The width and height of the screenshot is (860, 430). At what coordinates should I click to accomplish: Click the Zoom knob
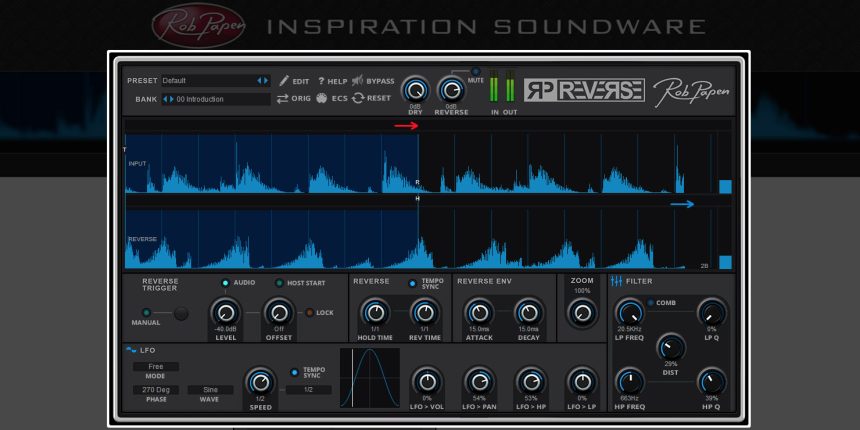(x=581, y=314)
